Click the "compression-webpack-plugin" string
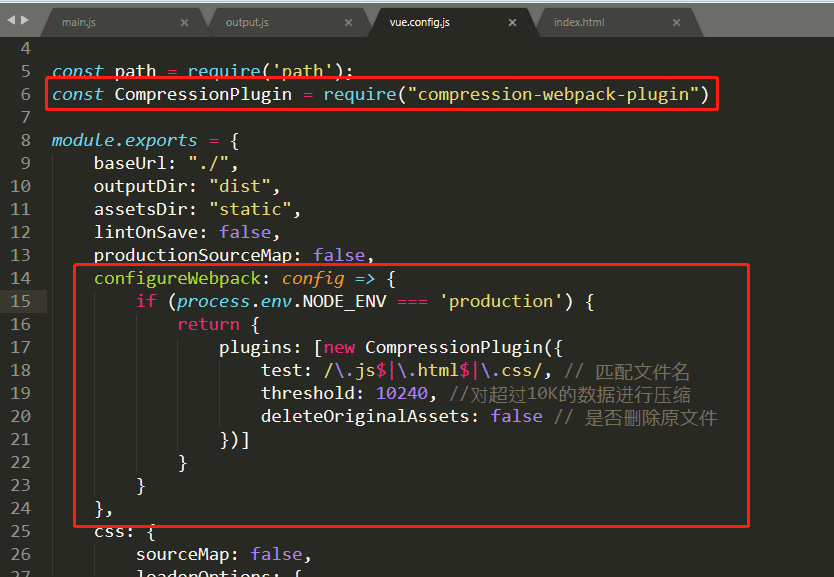 pos(553,94)
